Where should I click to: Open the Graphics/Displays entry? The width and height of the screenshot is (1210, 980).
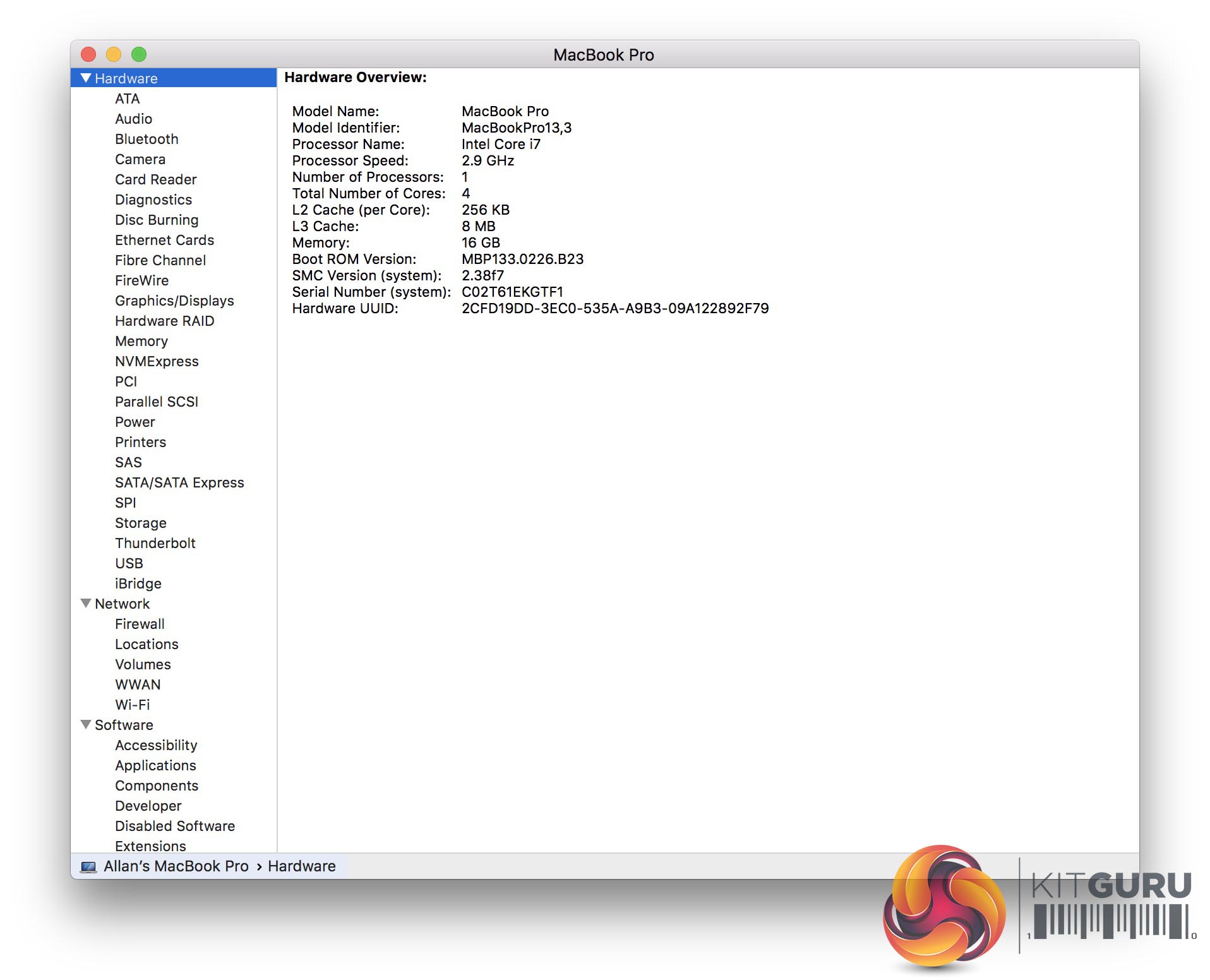point(174,301)
